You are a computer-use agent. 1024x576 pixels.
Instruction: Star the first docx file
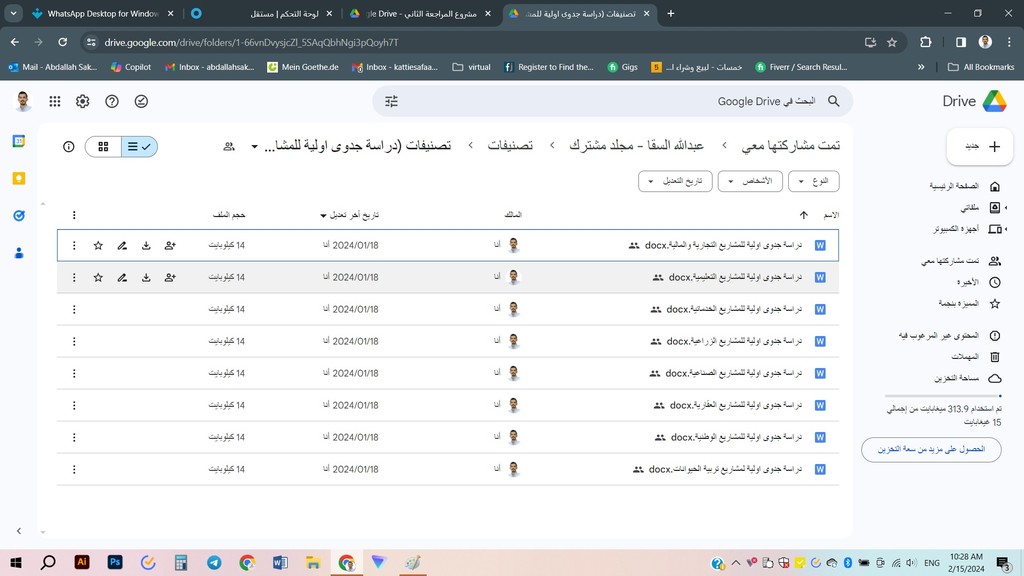click(x=98, y=245)
